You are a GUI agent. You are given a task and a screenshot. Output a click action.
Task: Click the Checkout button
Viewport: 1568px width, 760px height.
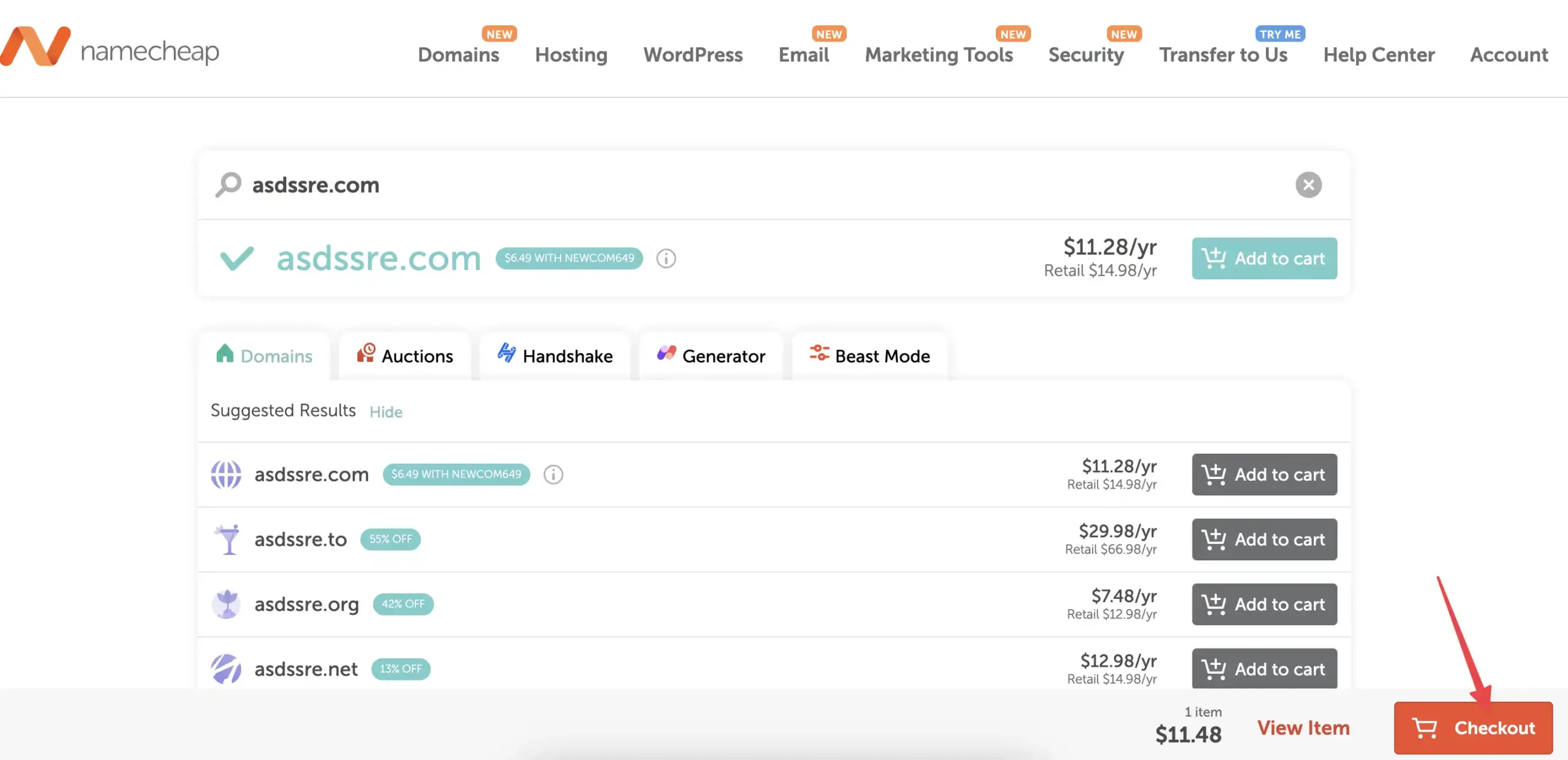(1473, 728)
